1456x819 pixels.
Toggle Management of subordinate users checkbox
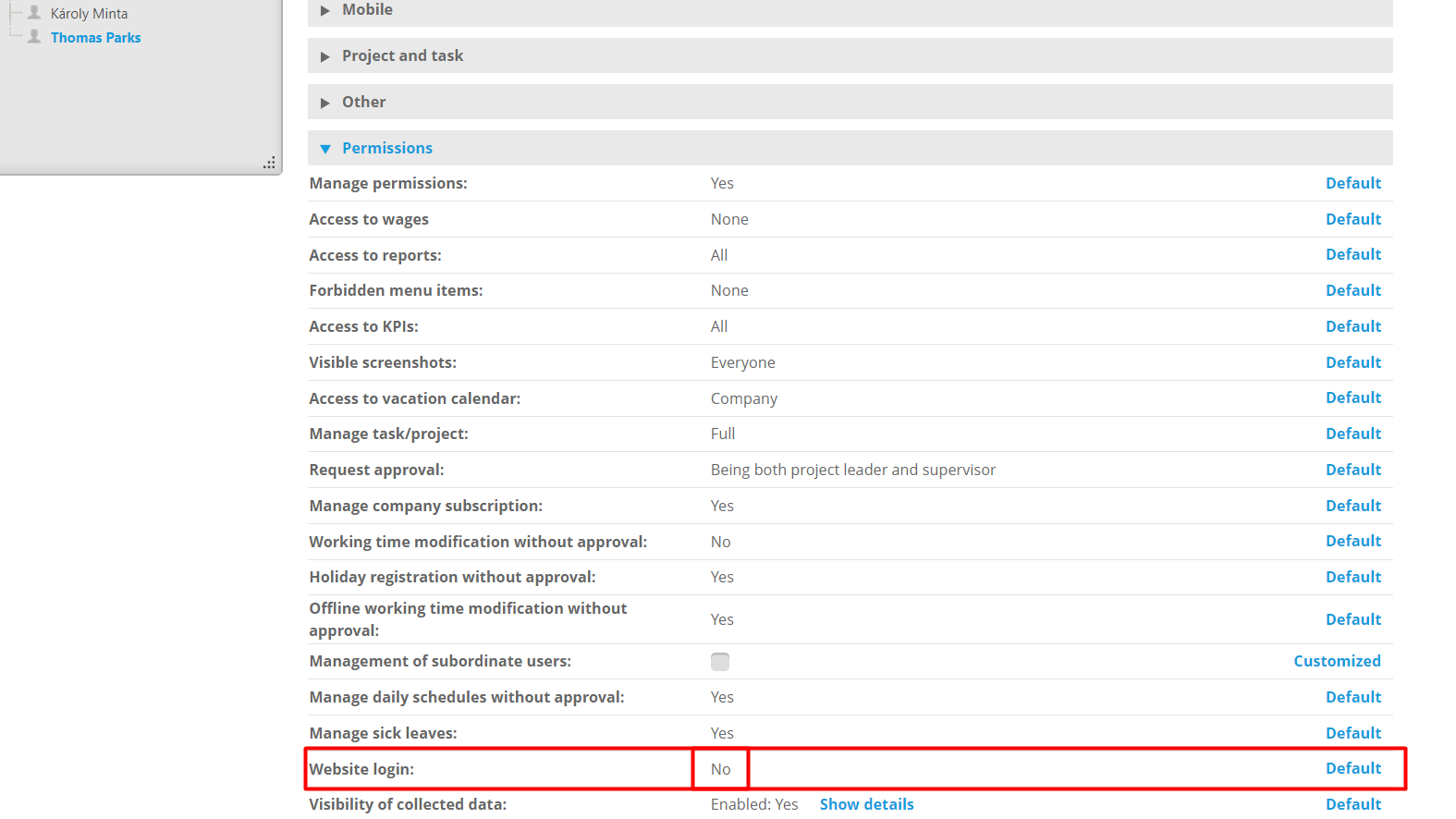(x=720, y=662)
